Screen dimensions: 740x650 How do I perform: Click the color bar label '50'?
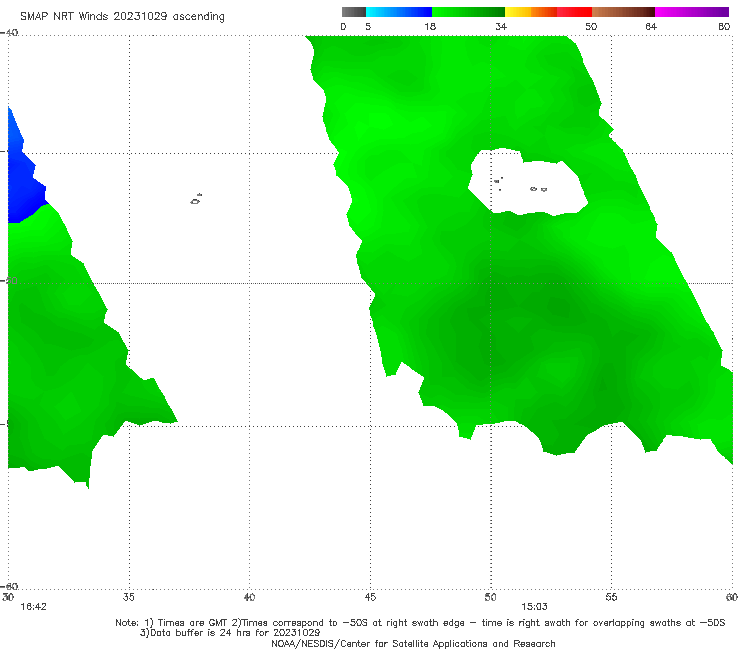[591, 27]
